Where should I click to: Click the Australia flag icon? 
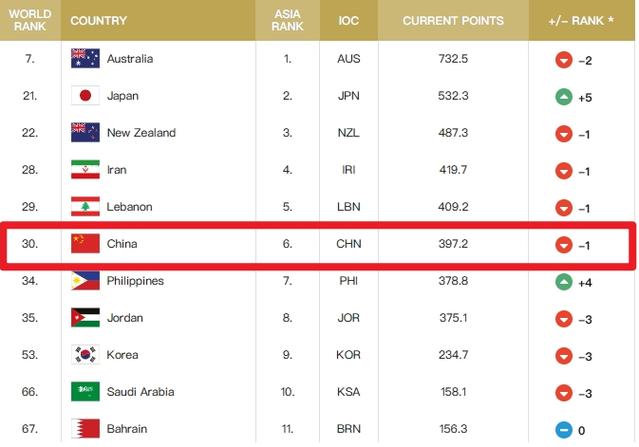(x=85, y=58)
